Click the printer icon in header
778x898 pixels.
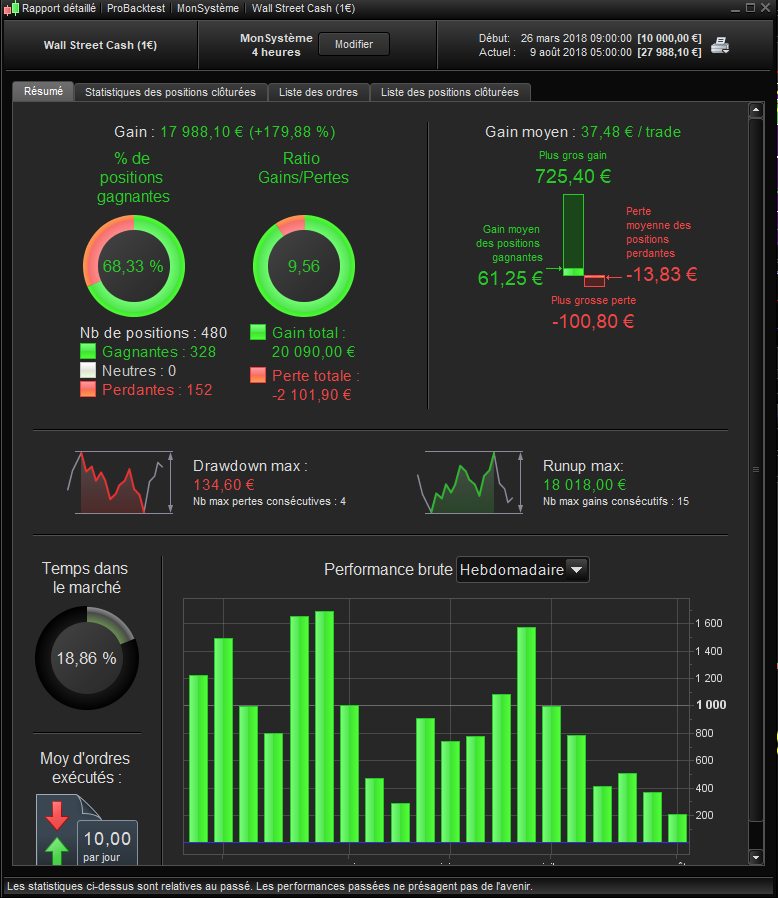point(720,45)
